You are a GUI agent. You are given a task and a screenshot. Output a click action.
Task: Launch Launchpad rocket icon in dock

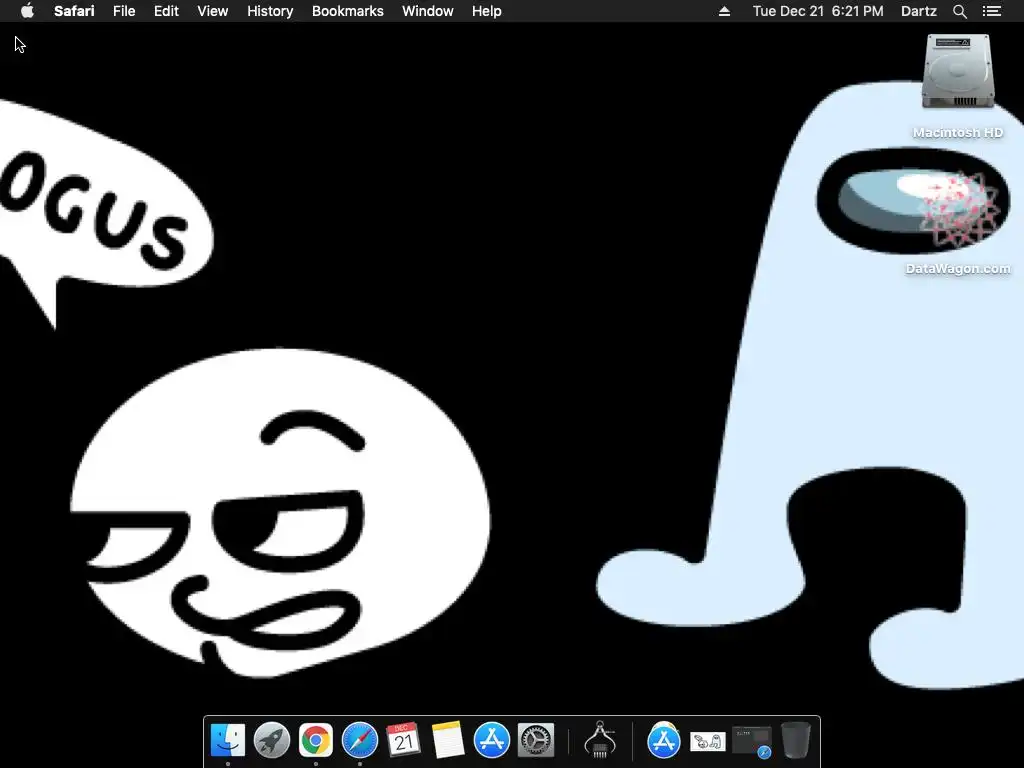coord(272,740)
